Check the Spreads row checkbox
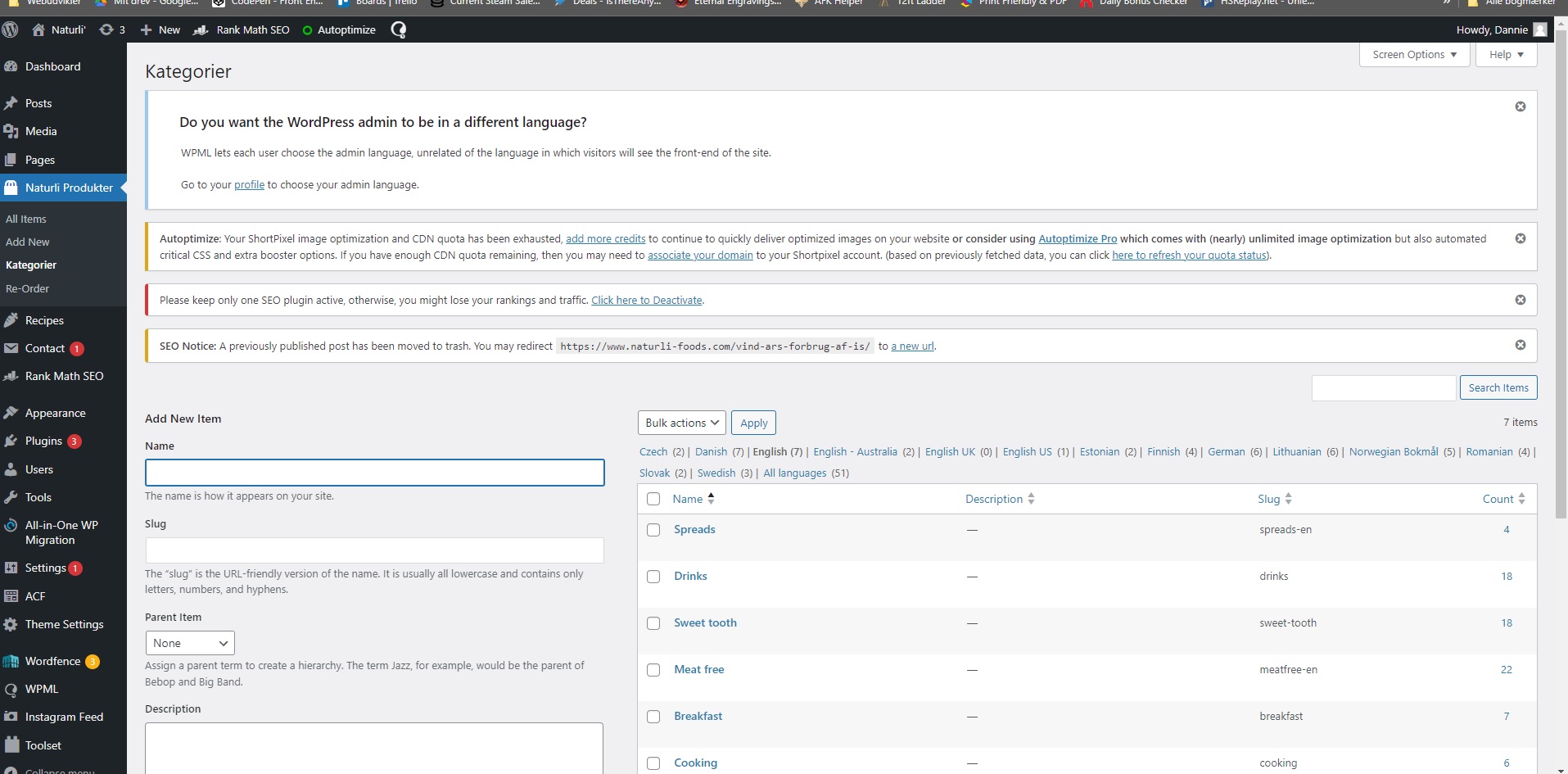Screen dimensions: 1568x774 point(653,530)
